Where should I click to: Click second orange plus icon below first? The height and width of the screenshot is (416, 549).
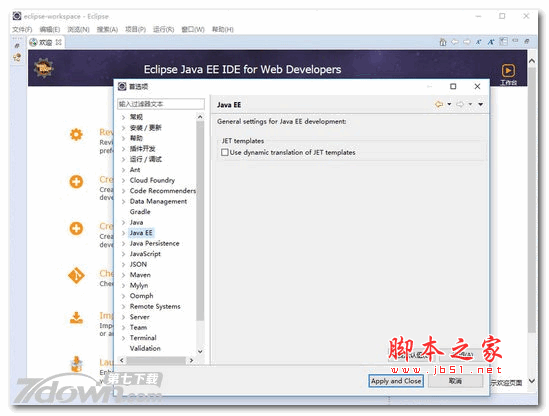click(76, 229)
